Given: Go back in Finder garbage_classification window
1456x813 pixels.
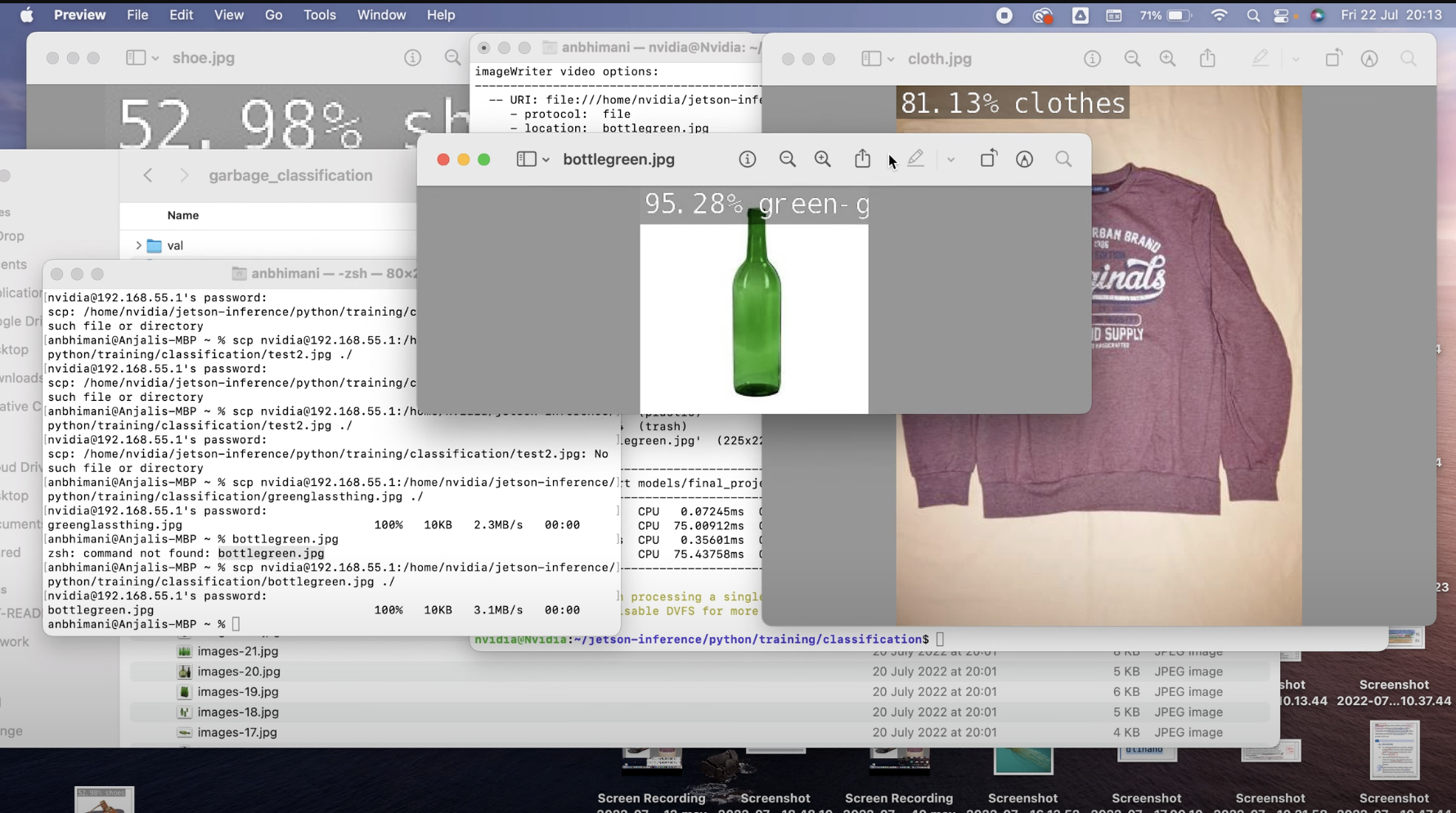Looking at the screenshot, I should coord(148,175).
